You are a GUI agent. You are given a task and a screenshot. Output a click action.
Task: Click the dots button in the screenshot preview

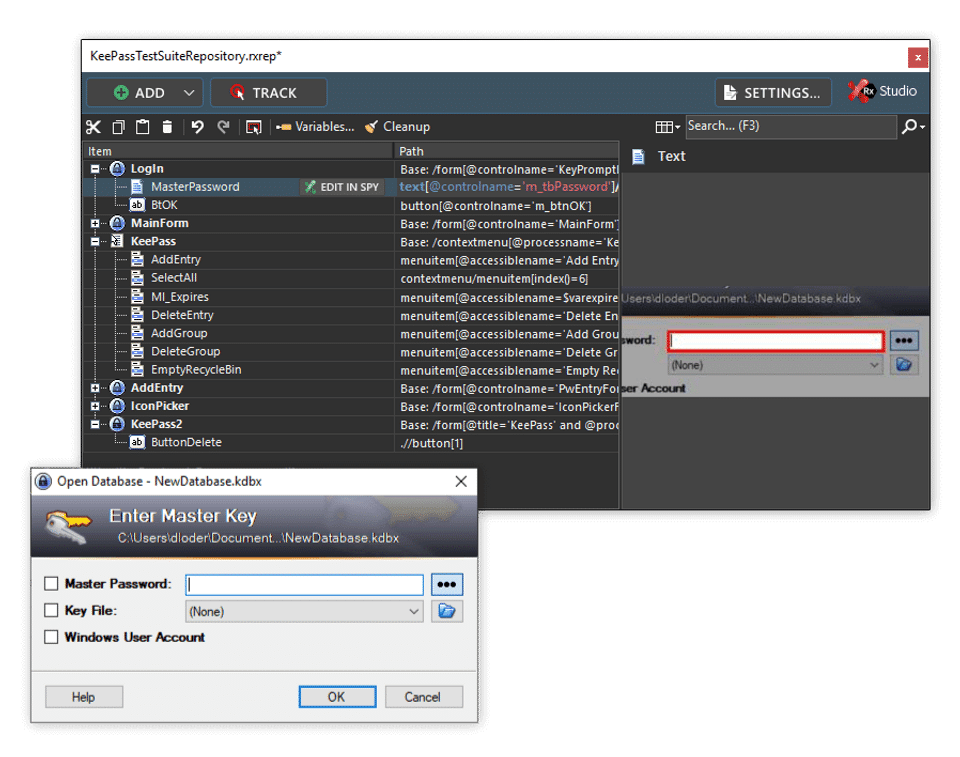(x=904, y=341)
